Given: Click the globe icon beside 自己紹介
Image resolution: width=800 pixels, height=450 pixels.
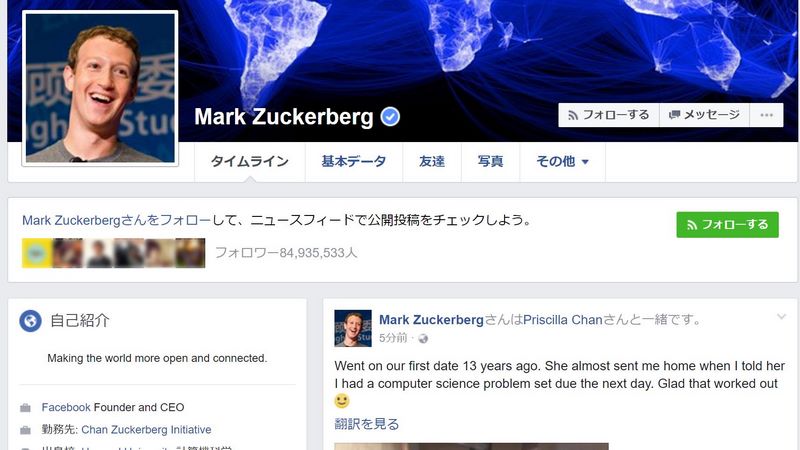Looking at the screenshot, I should pyautogui.click(x=30, y=321).
